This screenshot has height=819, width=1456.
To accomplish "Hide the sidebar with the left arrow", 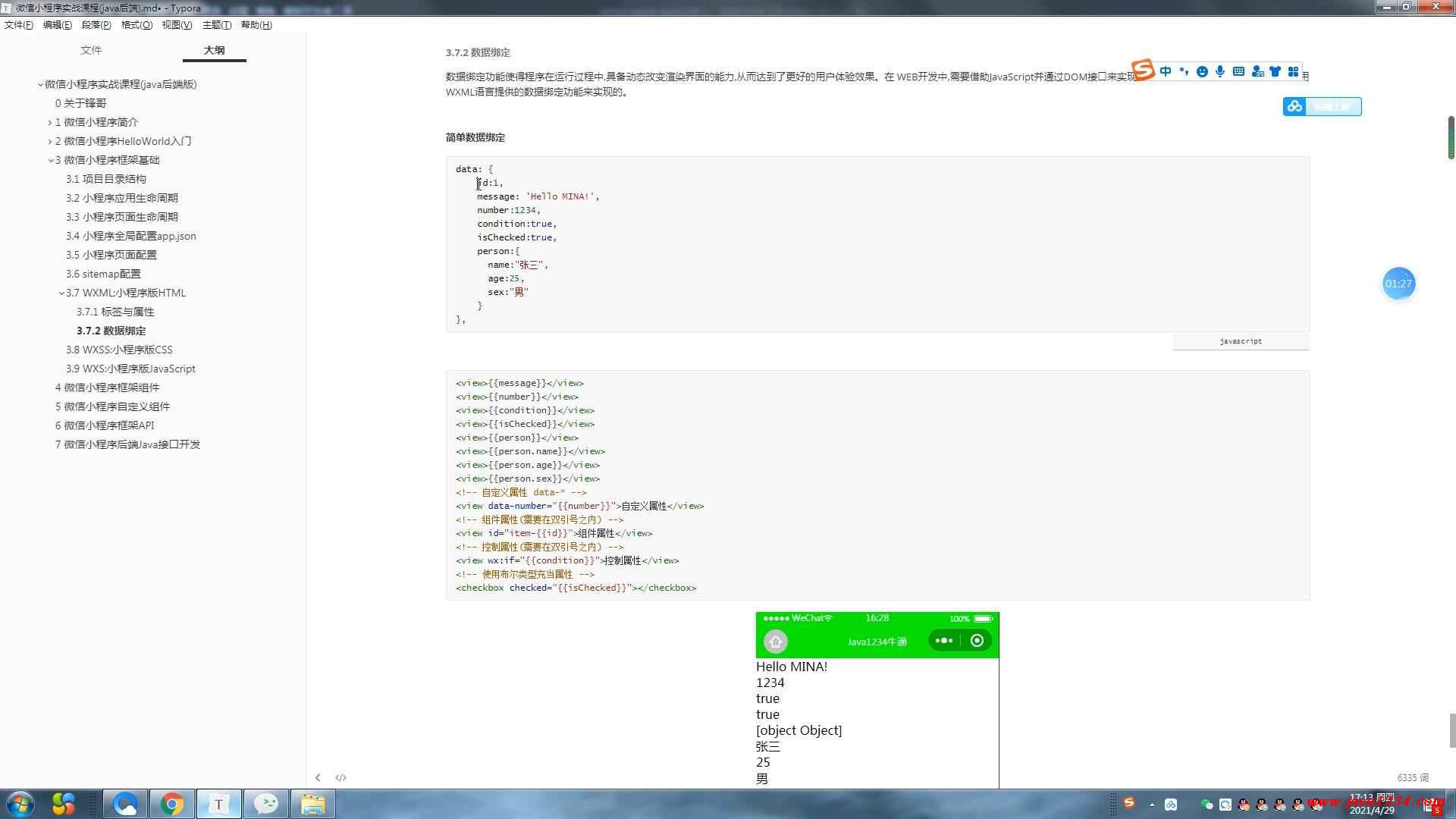I will [x=318, y=777].
